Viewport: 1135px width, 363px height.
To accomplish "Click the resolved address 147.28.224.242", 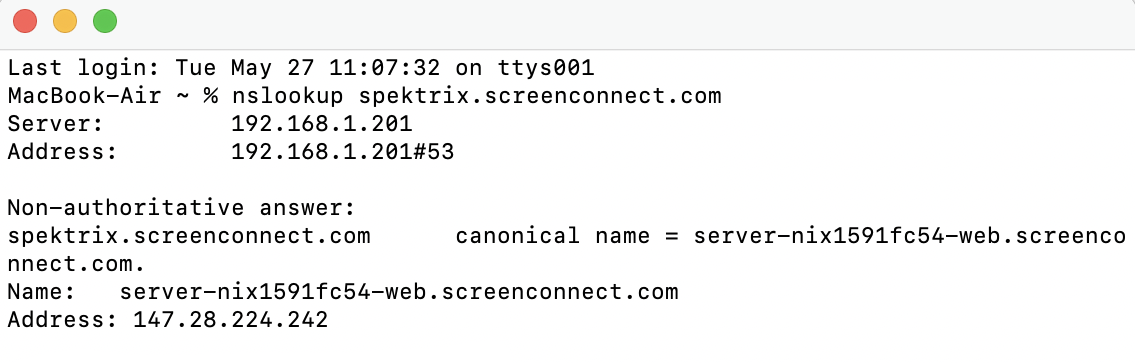I will [231, 320].
